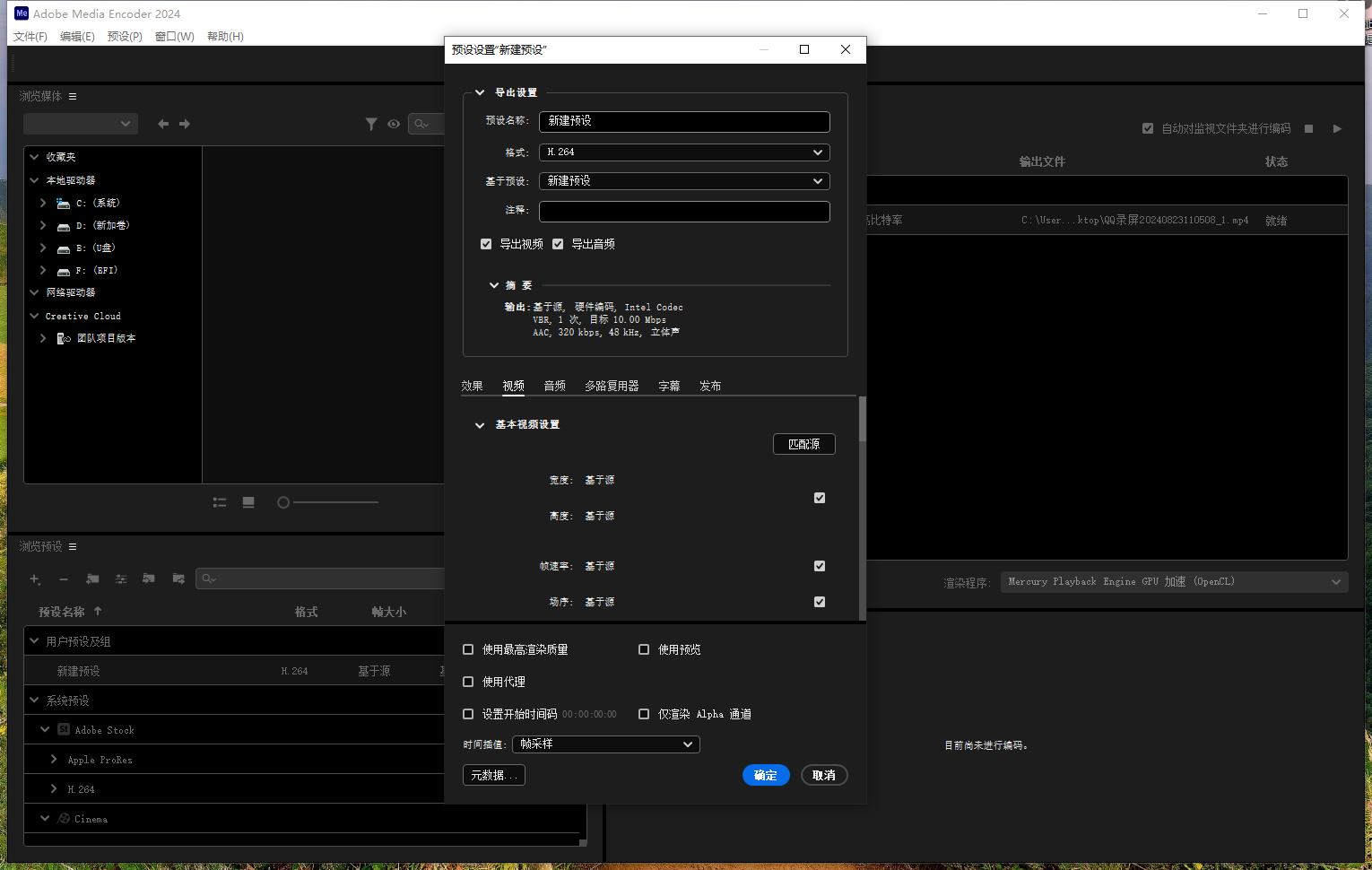Click the start queue play icon
This screenshot has height=870, width=1372.
[x=1337, y=128]
